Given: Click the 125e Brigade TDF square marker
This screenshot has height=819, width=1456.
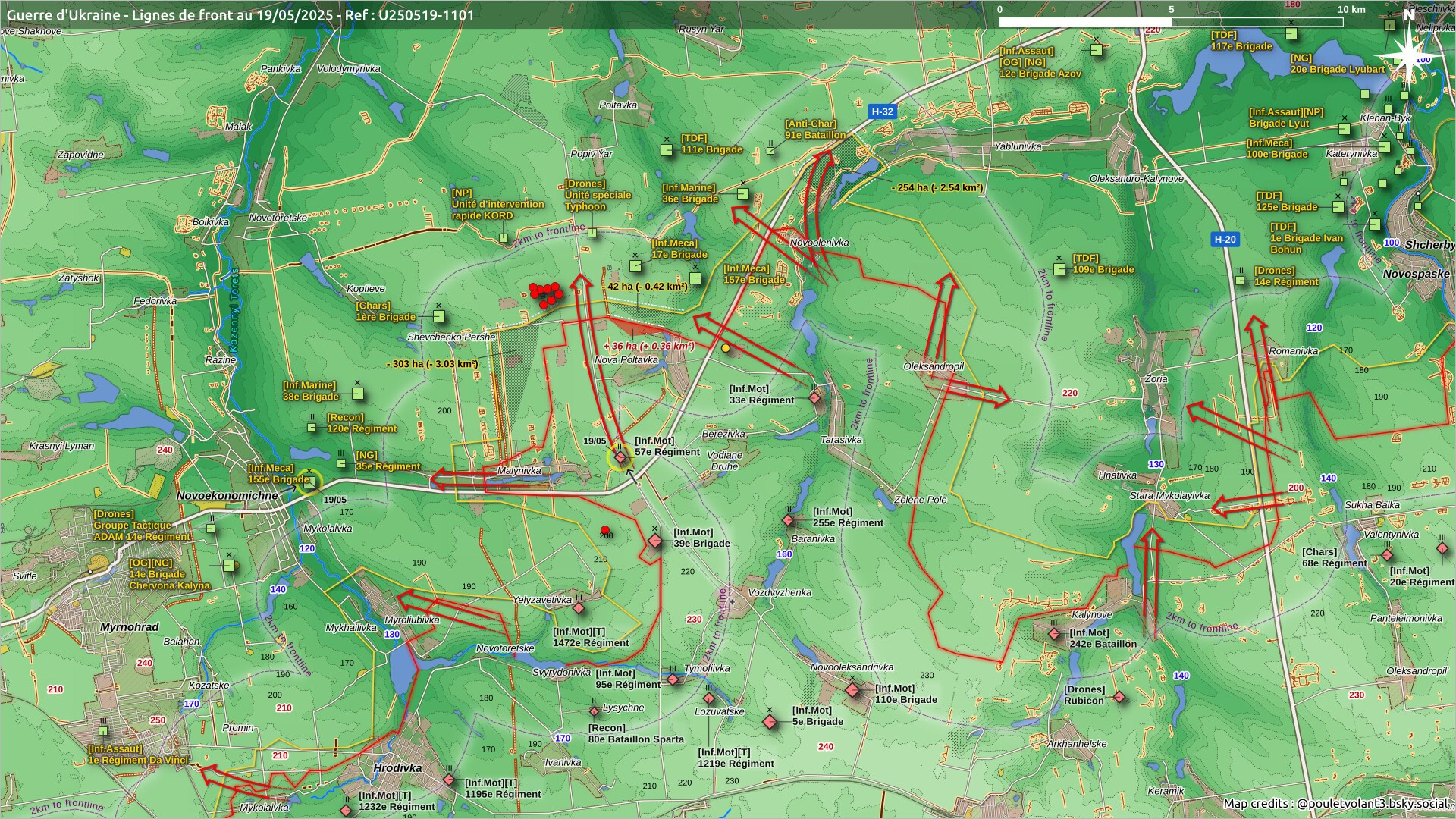Looking at the screenshot, I should pos(1338,207).
